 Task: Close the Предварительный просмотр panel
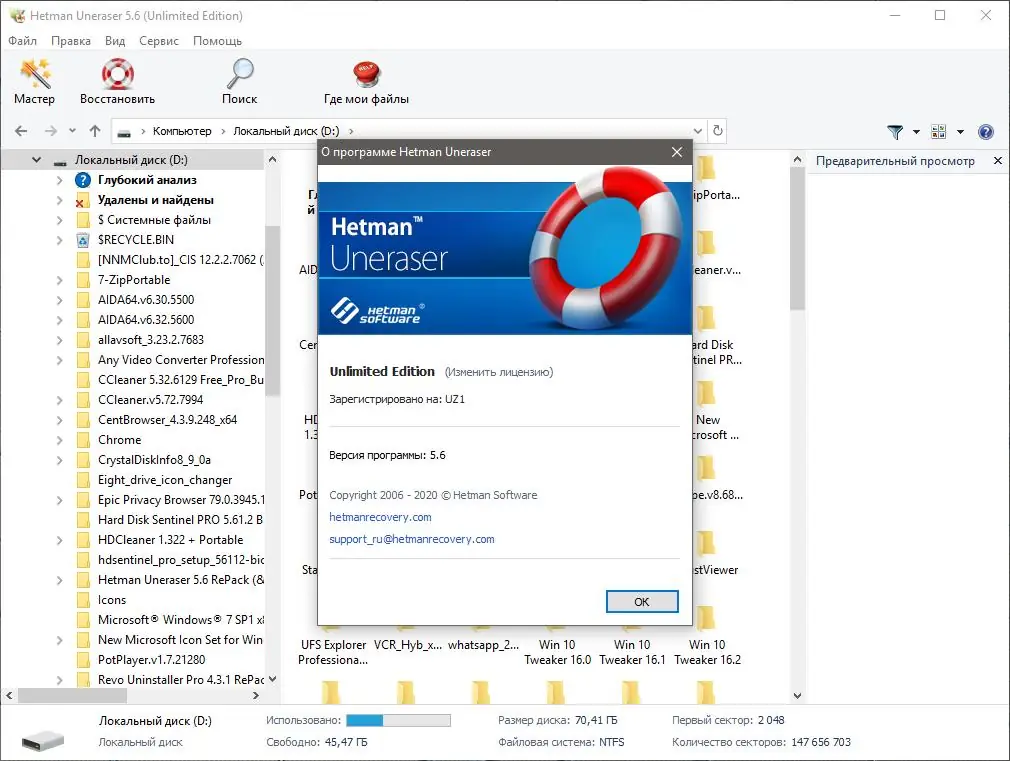coord(998,160)
